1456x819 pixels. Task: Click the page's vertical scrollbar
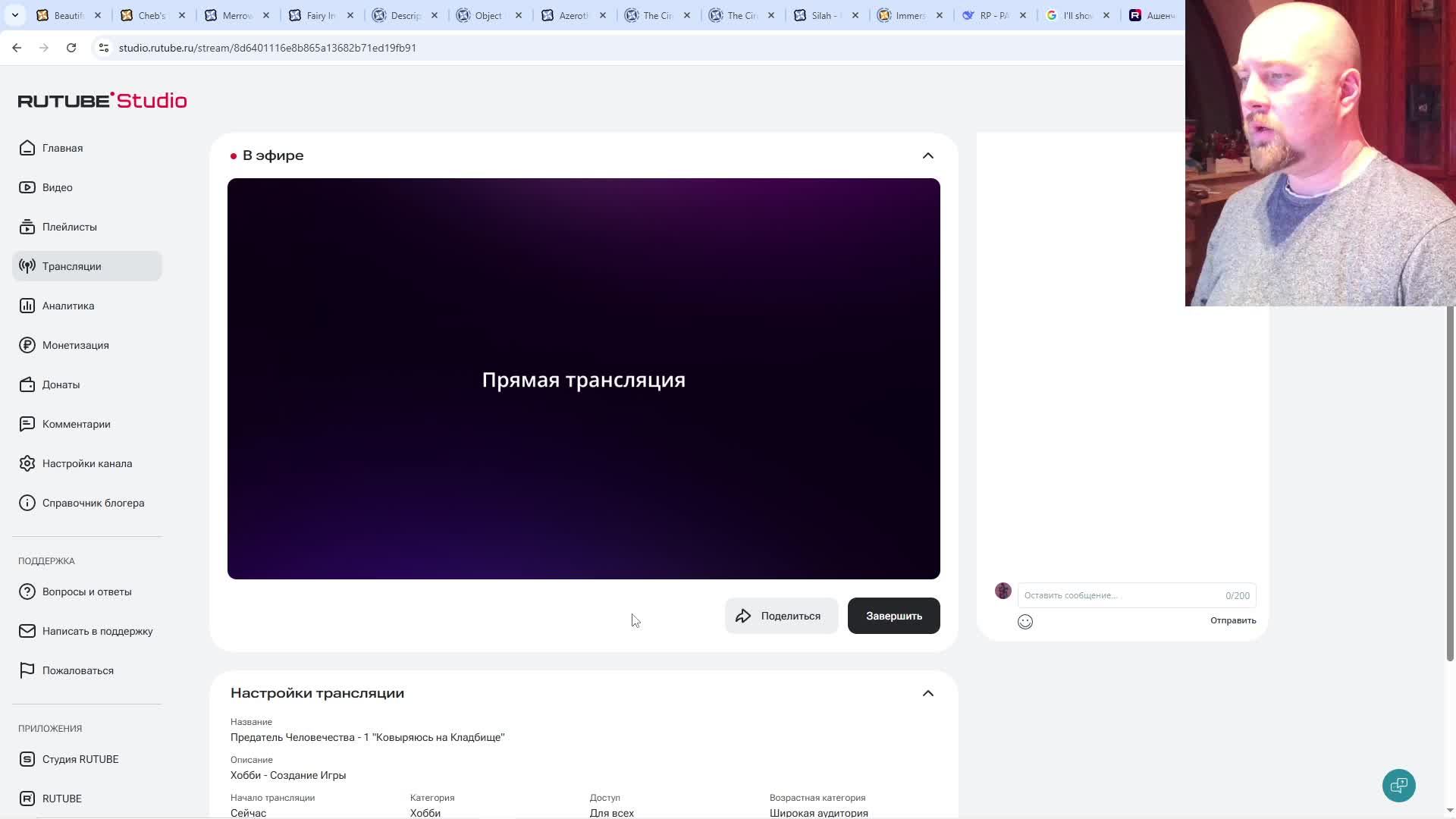tap(1450, 485)
